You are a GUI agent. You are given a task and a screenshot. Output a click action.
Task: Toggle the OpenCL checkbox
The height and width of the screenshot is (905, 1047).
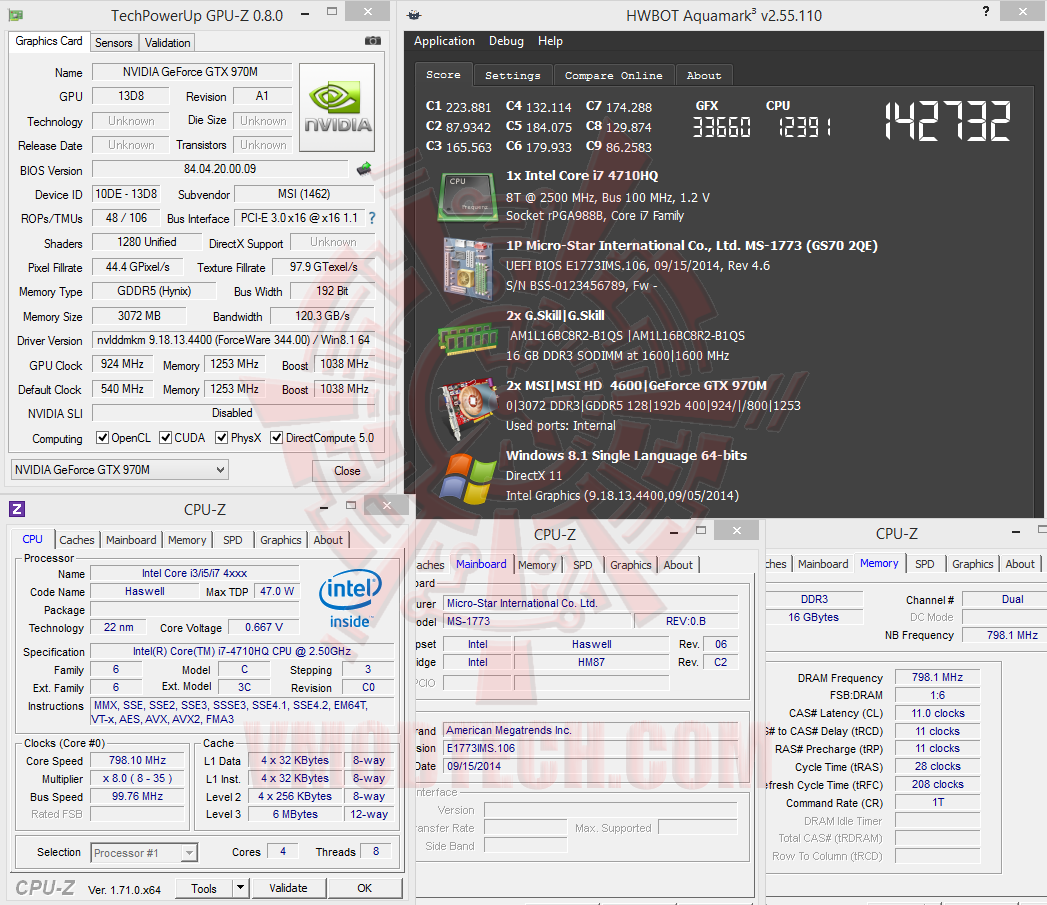click(102, 438)
